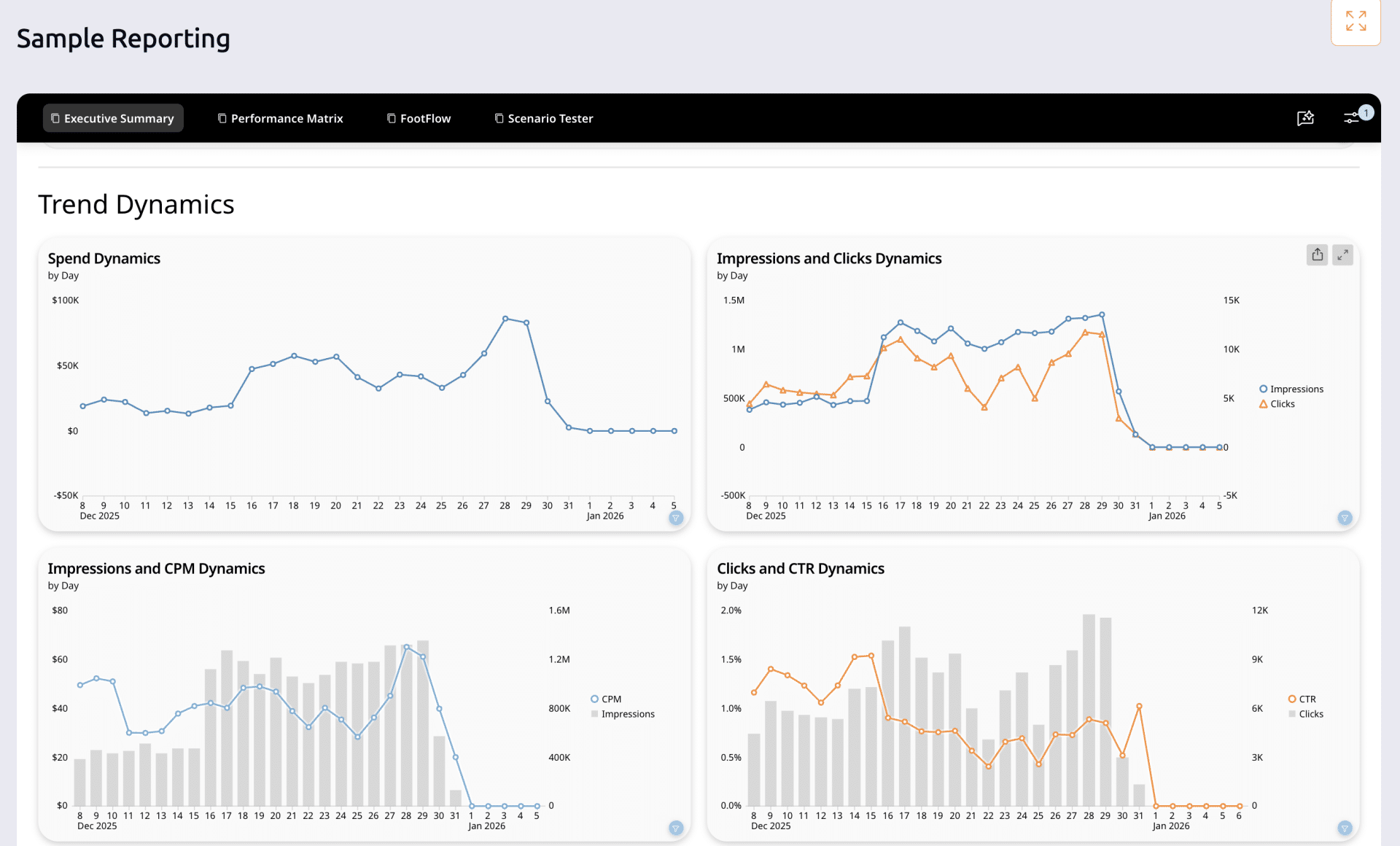
Task: Click filter indicator on Impressions and Clicks chart
Action: [x=1345, y=518]
